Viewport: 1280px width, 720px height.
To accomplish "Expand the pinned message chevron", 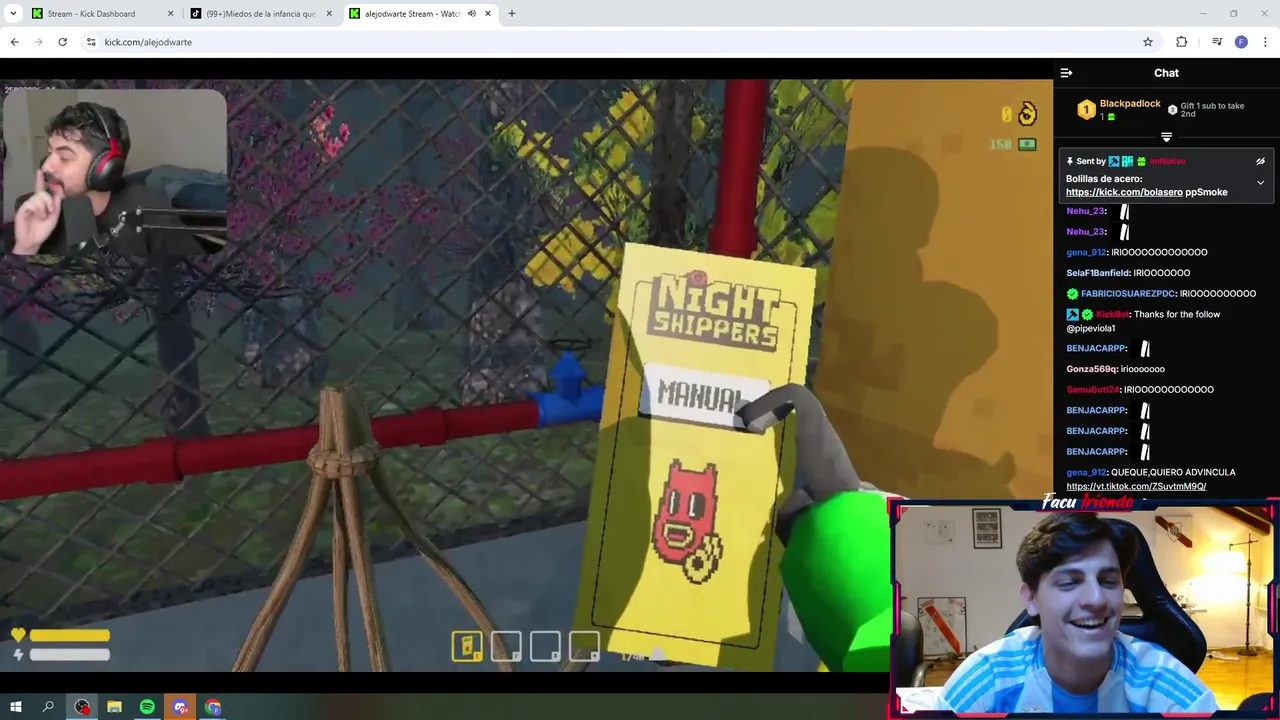I will click(x=1260, y=183).
